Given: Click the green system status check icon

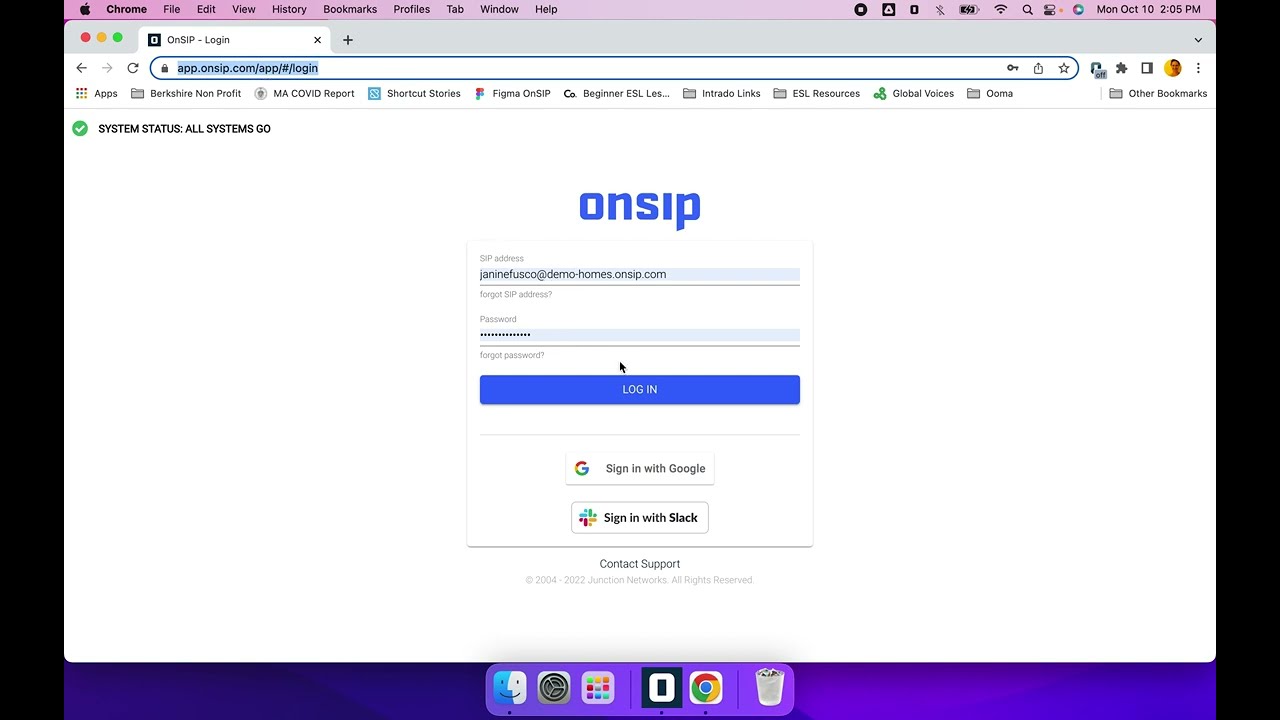Looking at the screenshot, I should [x=80, y=128].
